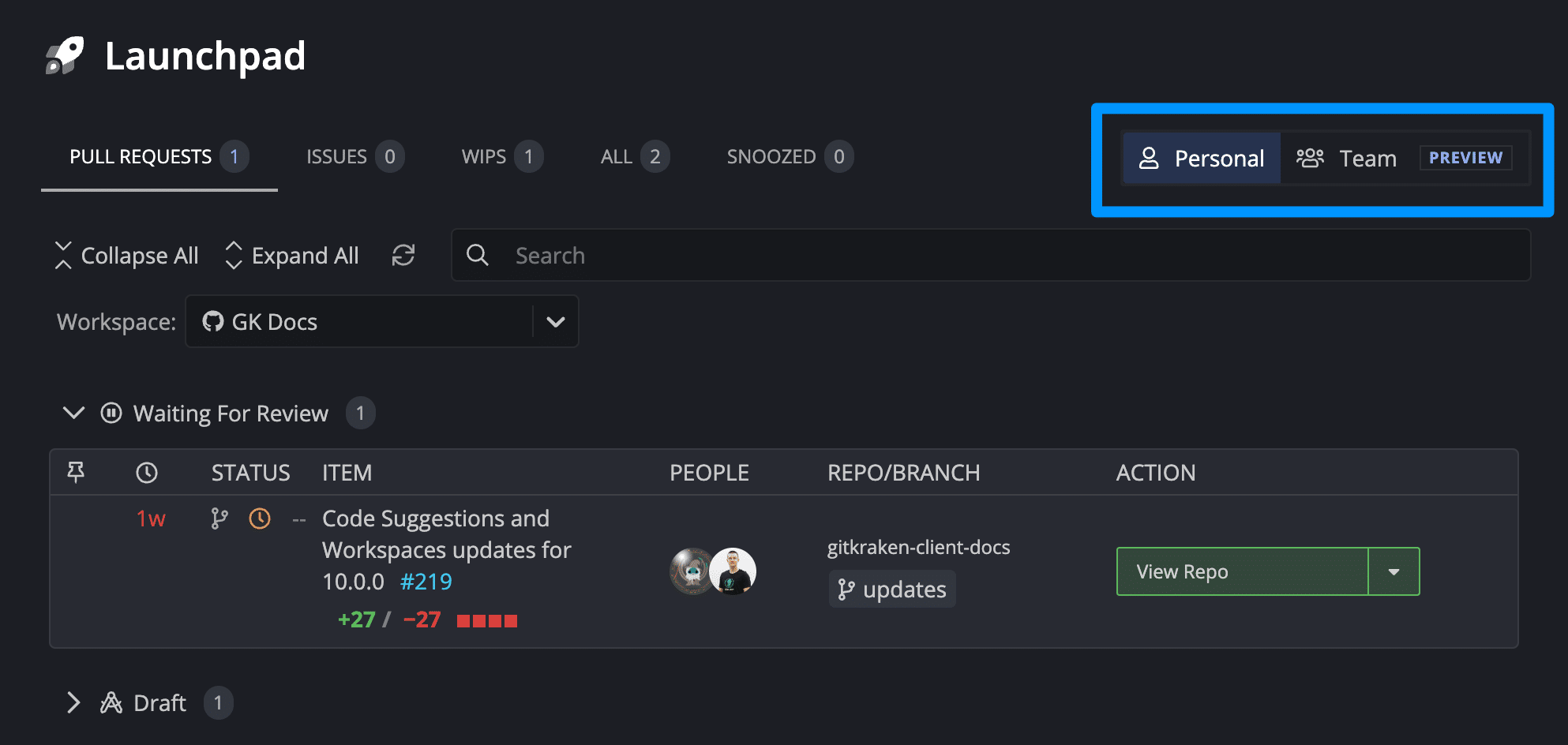The image size is (1568, 745).
Task: Click the first contributor avatar
Action: 691,571
